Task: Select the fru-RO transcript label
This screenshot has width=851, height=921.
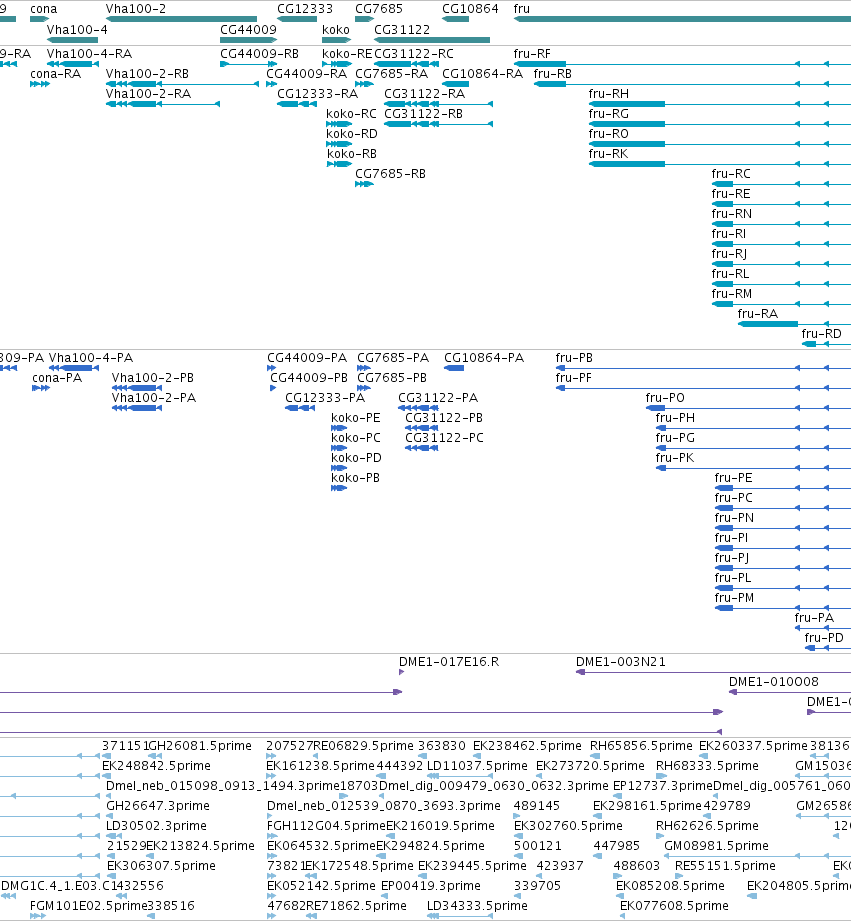Action: coord(608,133)
